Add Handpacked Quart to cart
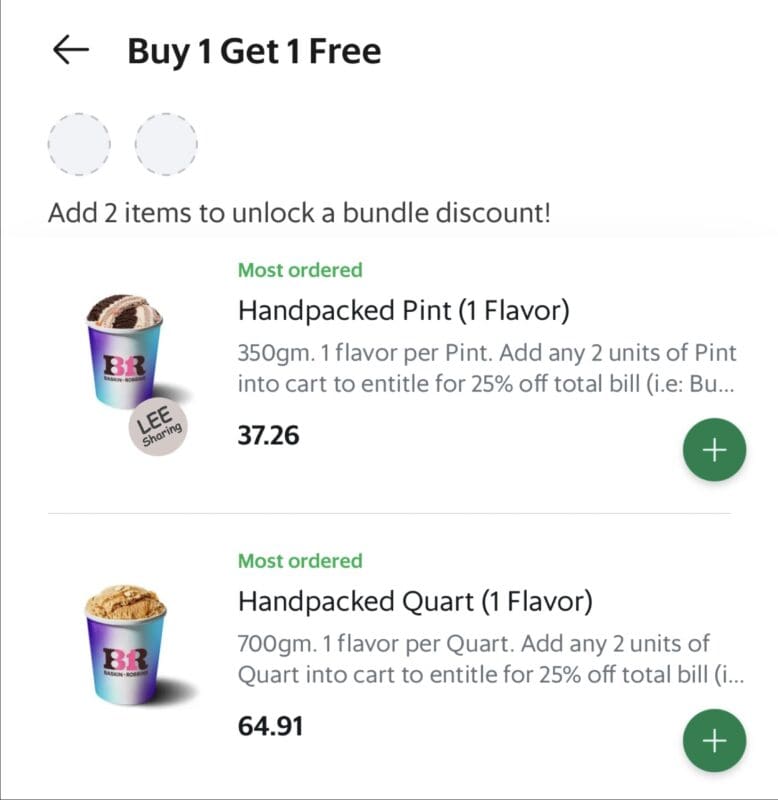The image size is (778, 800). (x=714, y=740)
